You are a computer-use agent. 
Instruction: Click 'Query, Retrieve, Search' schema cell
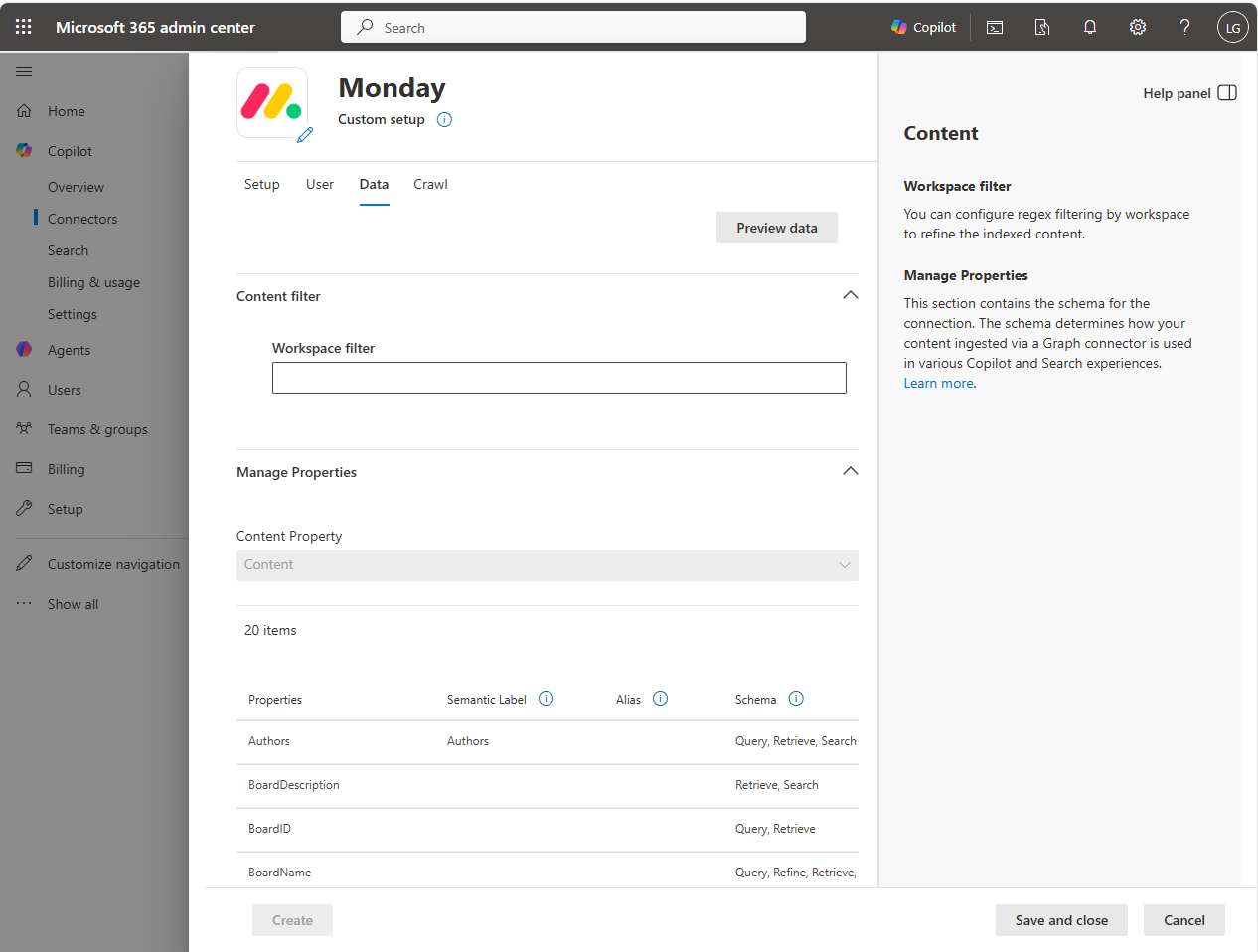(x=795, y=741)
